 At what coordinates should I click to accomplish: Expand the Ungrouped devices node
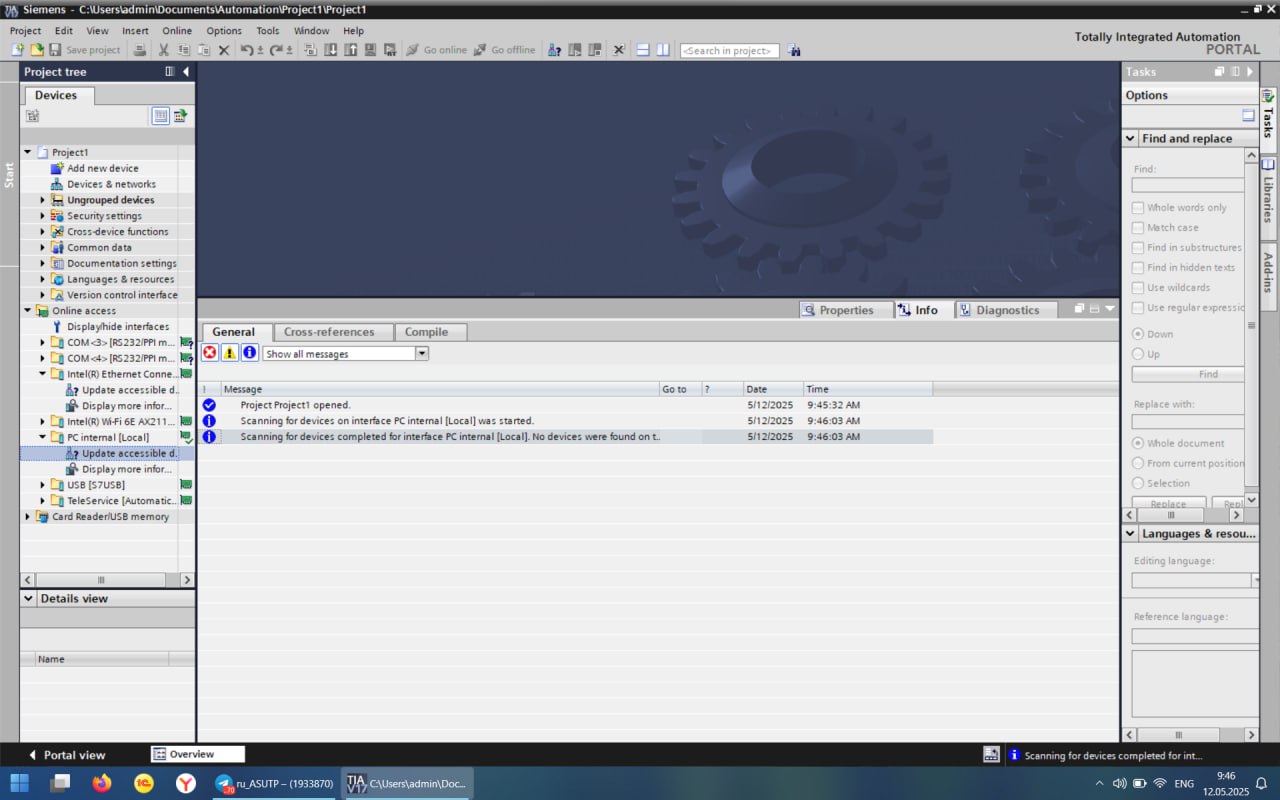(x=43, y=200)
